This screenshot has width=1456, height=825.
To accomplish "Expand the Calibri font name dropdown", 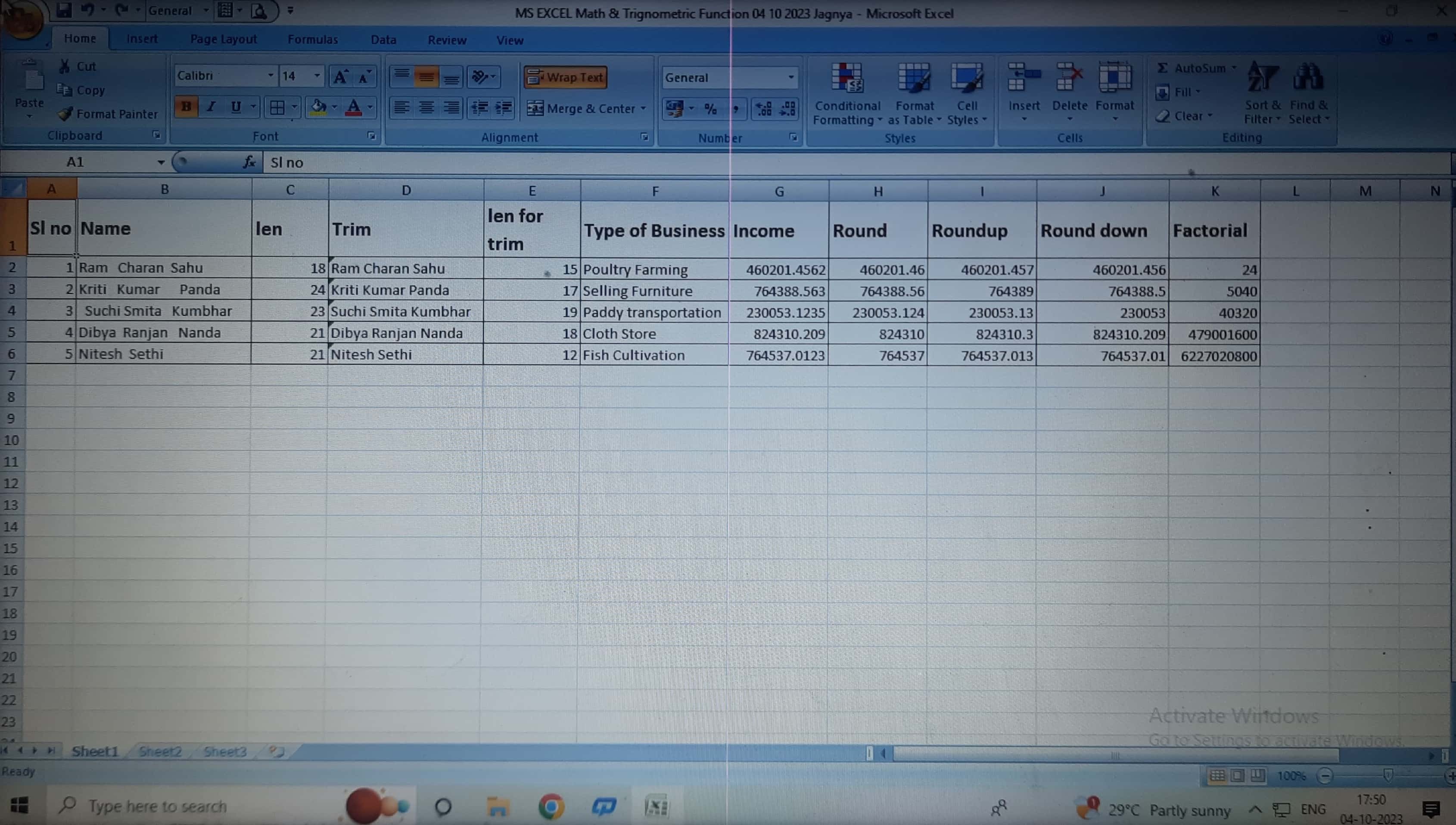I will [x=271, y=76].
